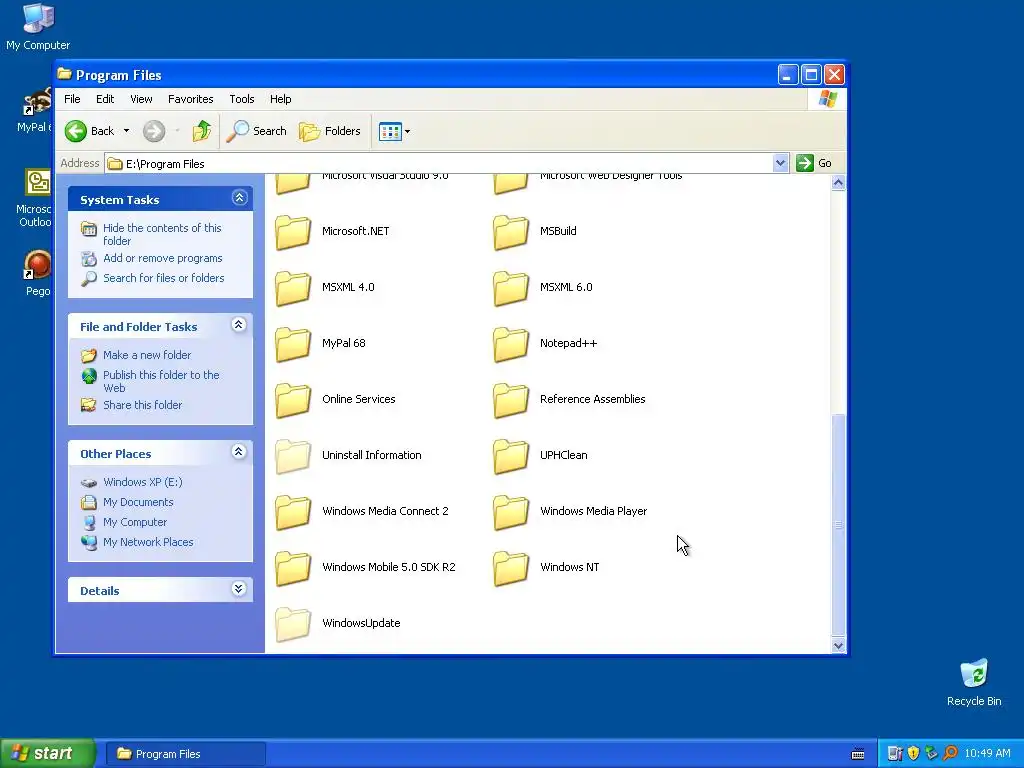1024x768 pixels.
Task: Open My Computer link in Other Places
Action: [135, 522]
